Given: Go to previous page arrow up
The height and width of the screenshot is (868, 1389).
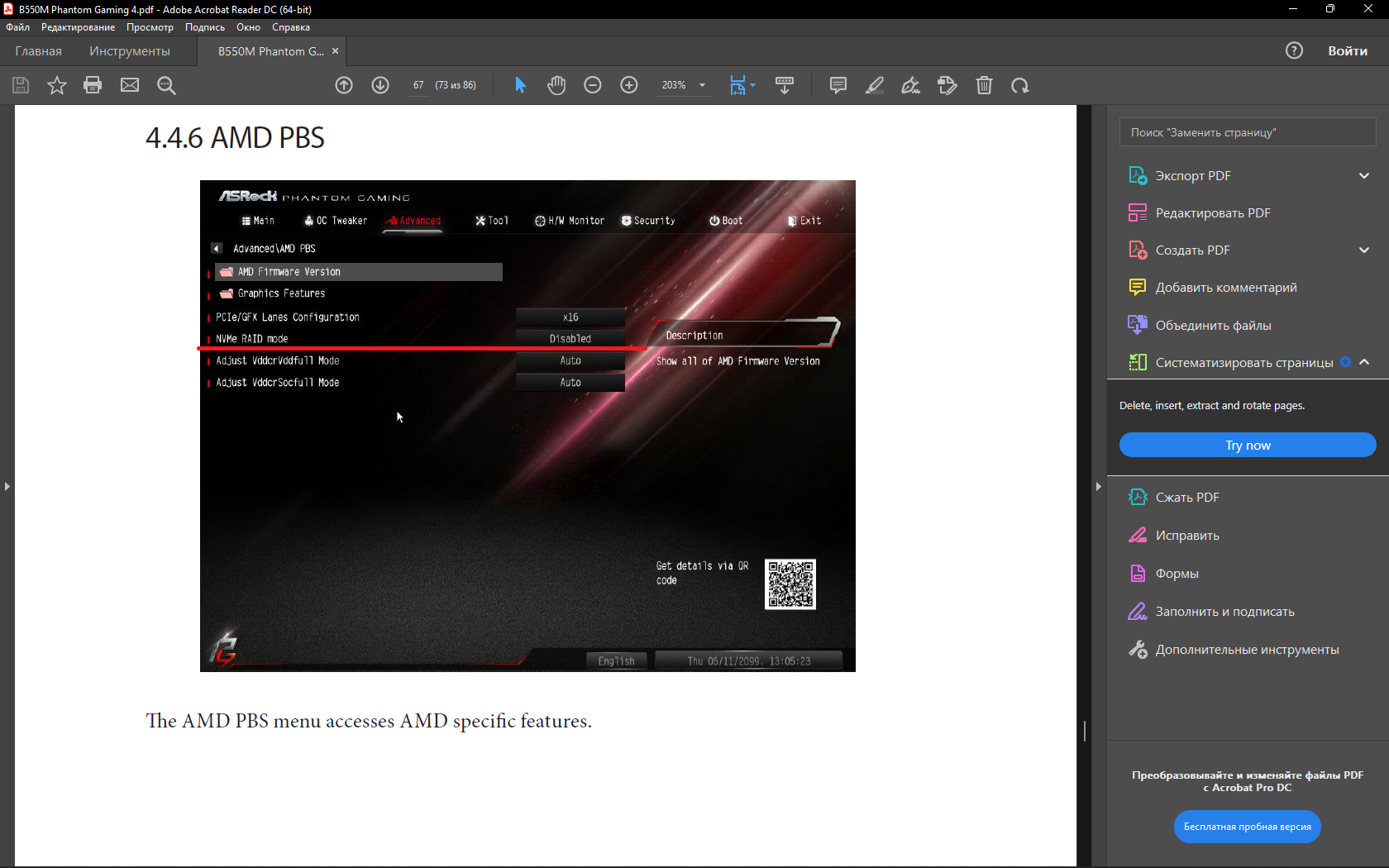Looking at the screenshot, I should coord(344,85).
